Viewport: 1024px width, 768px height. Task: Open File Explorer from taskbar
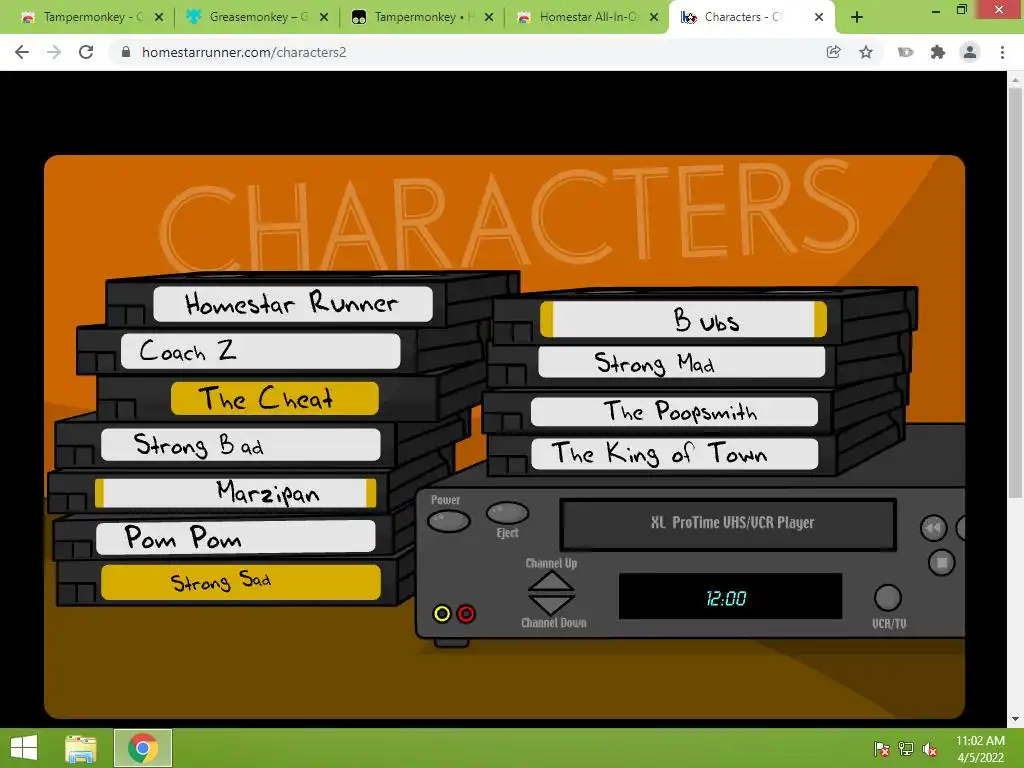[x=81, y=748]
